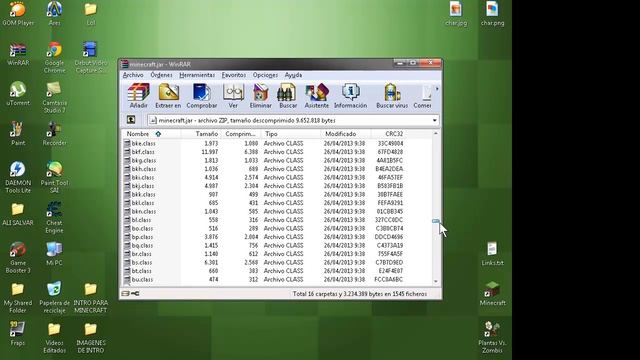Open the Asistente wizard icon
The height and width of the screenshot is (360, 640).
[317, 96]
